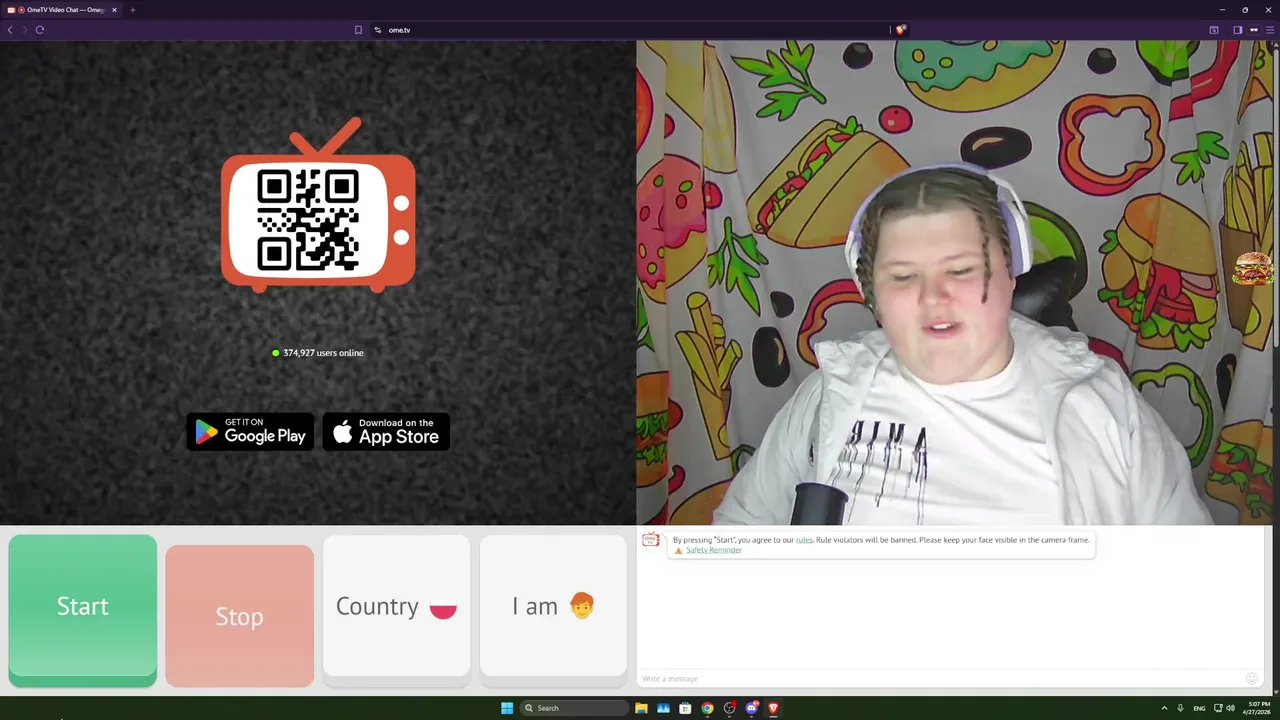
Task: Show hidden tray icons chevron
Action: (1164, 708)
